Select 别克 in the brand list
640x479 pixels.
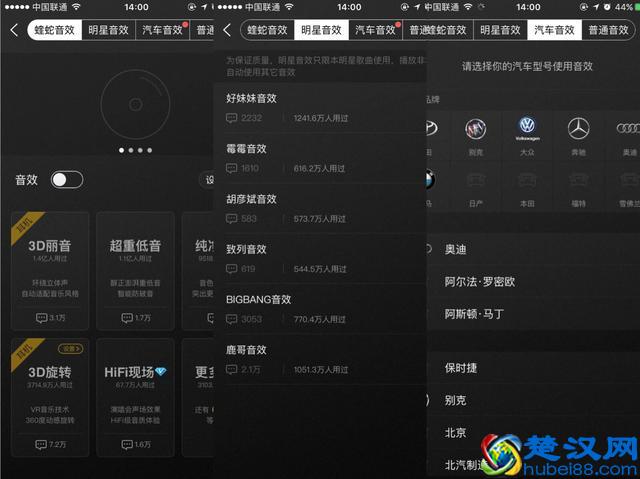(533, 400)
